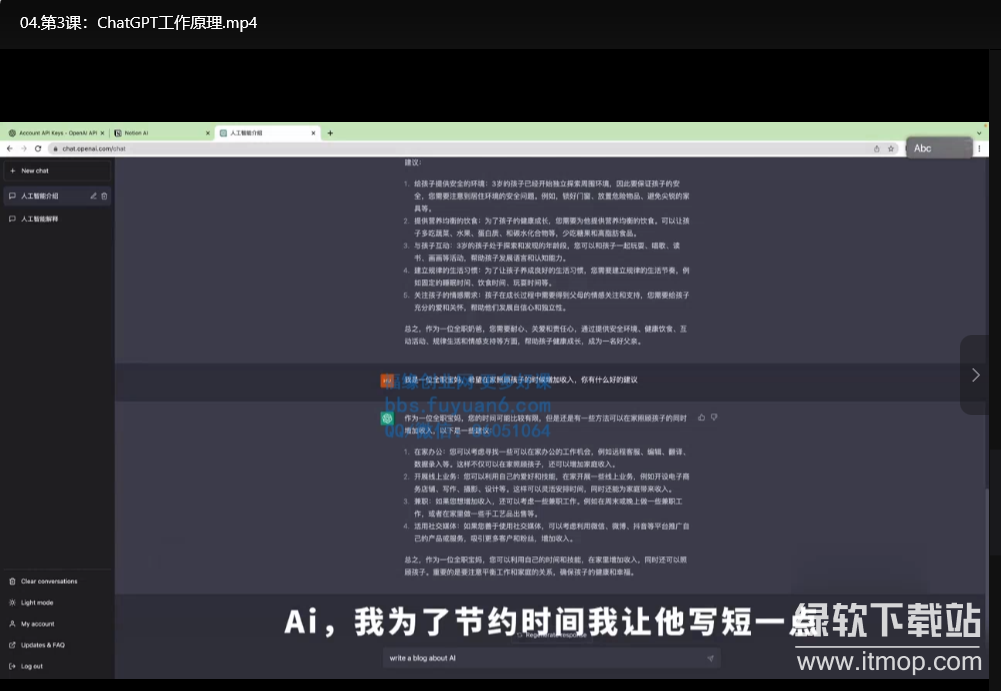The height and width of the screenshot is (691, 1001).
Task: Expand the tab search chevron
Action: (x=979, y=133)
